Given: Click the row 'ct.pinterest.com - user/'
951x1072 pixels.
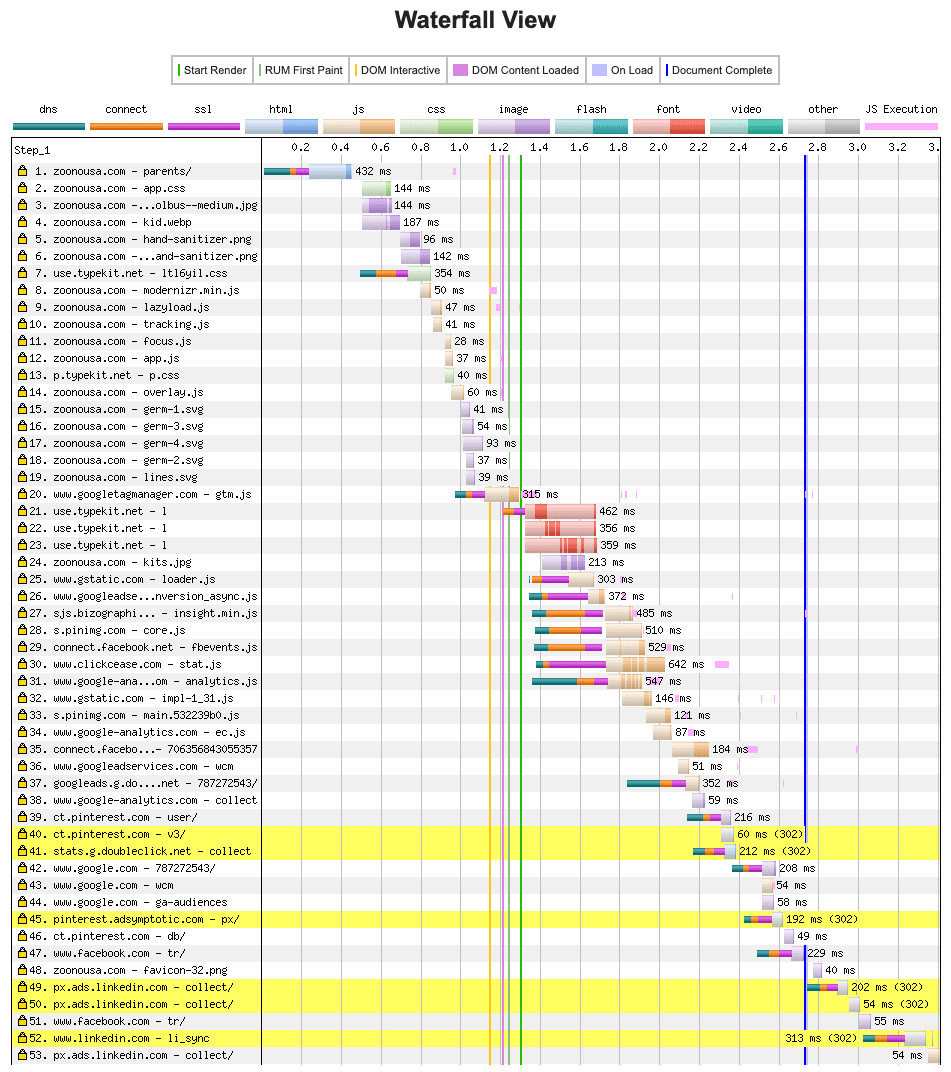Looking at the screenshot, I should pos(476,817).
